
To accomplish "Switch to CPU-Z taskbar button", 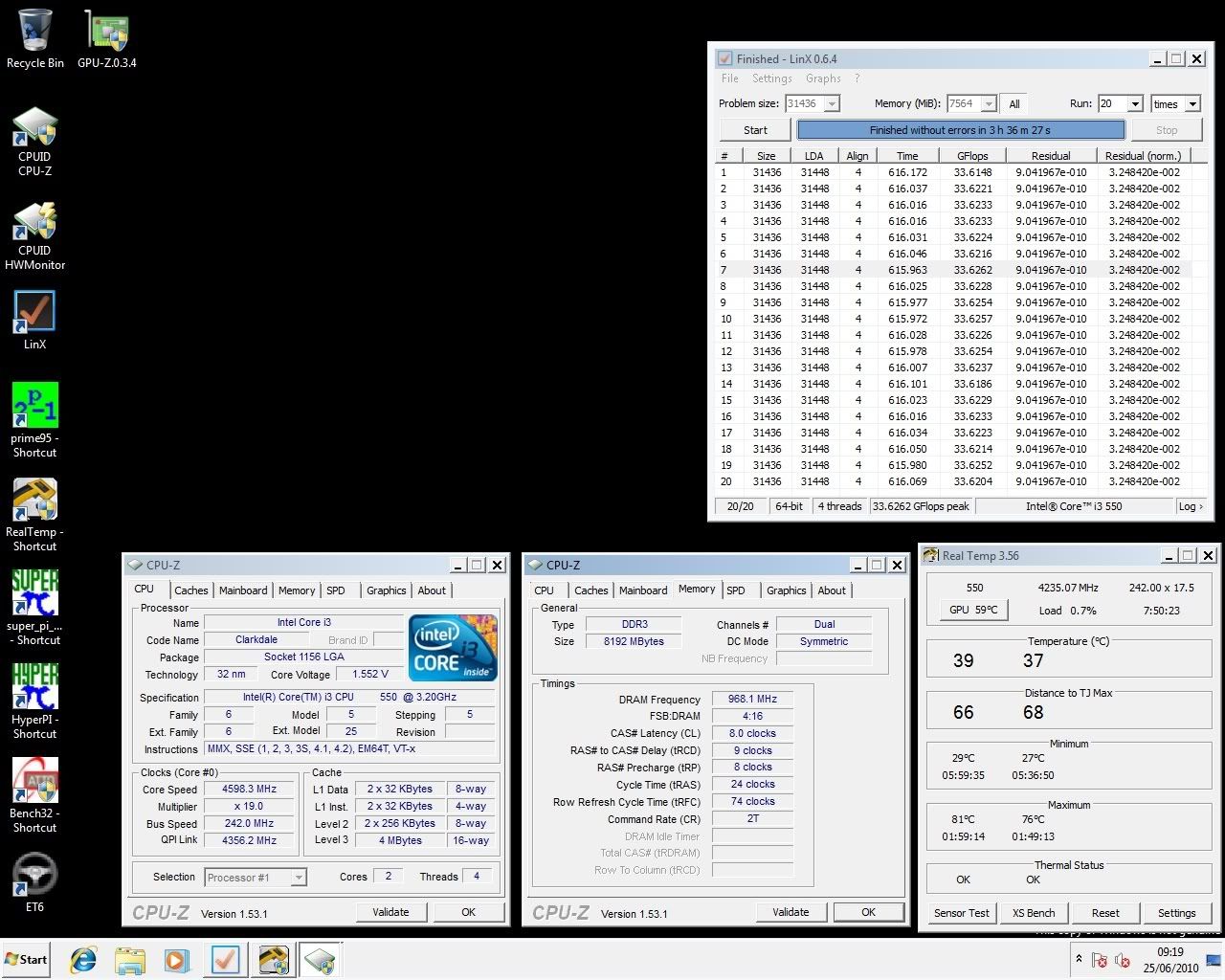I will tap(320, 960).
